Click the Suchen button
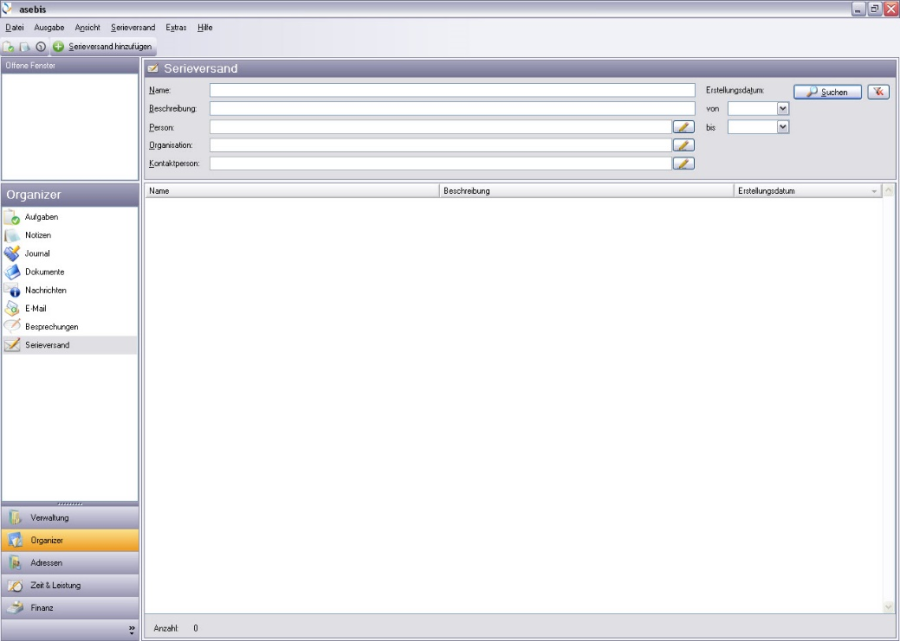Image resolution: width=900 pixels, height=641 pixels. [x=828, y=92]
